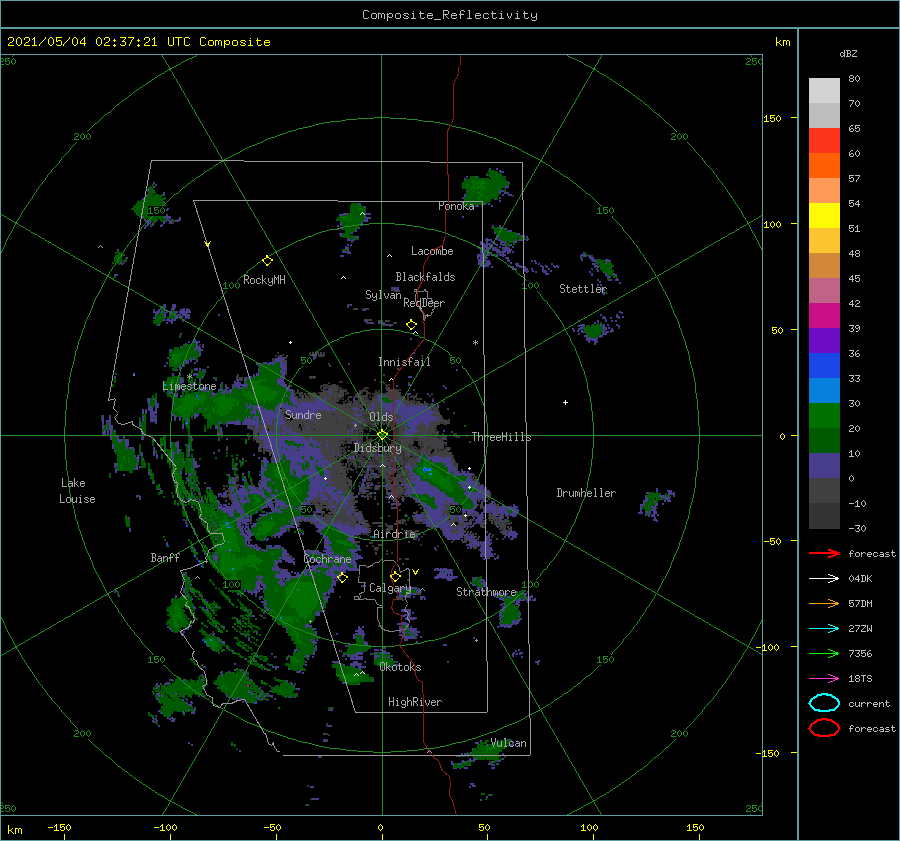Click the Sundre town label

(303, 415)
